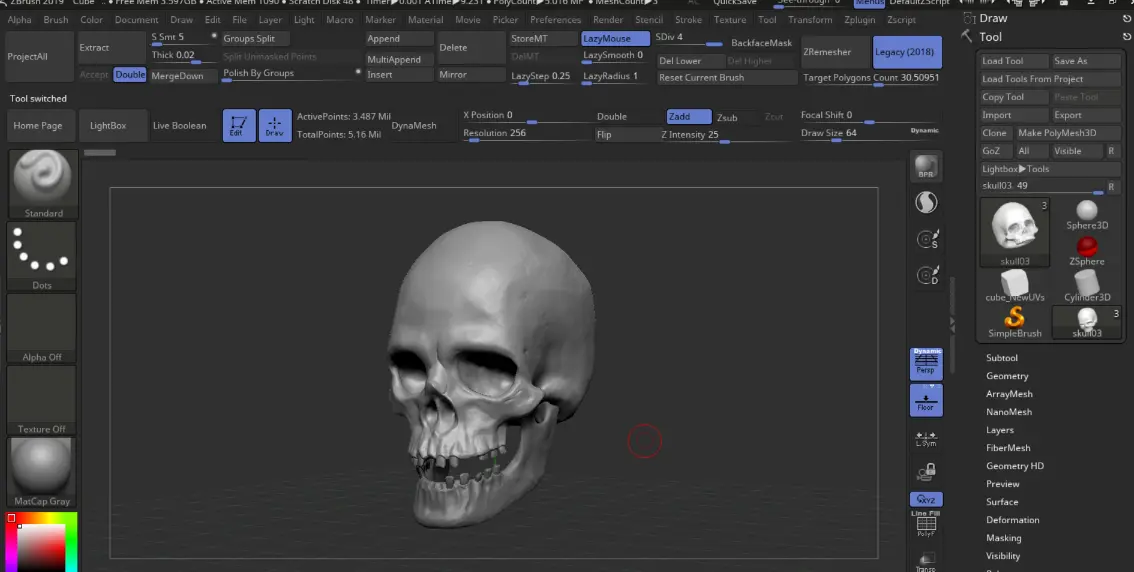The height and width of the screenshot is (572, 1134).
Task: Toggle the Persp perspective view
Action: pyautogui.click(x=926, y=363)
